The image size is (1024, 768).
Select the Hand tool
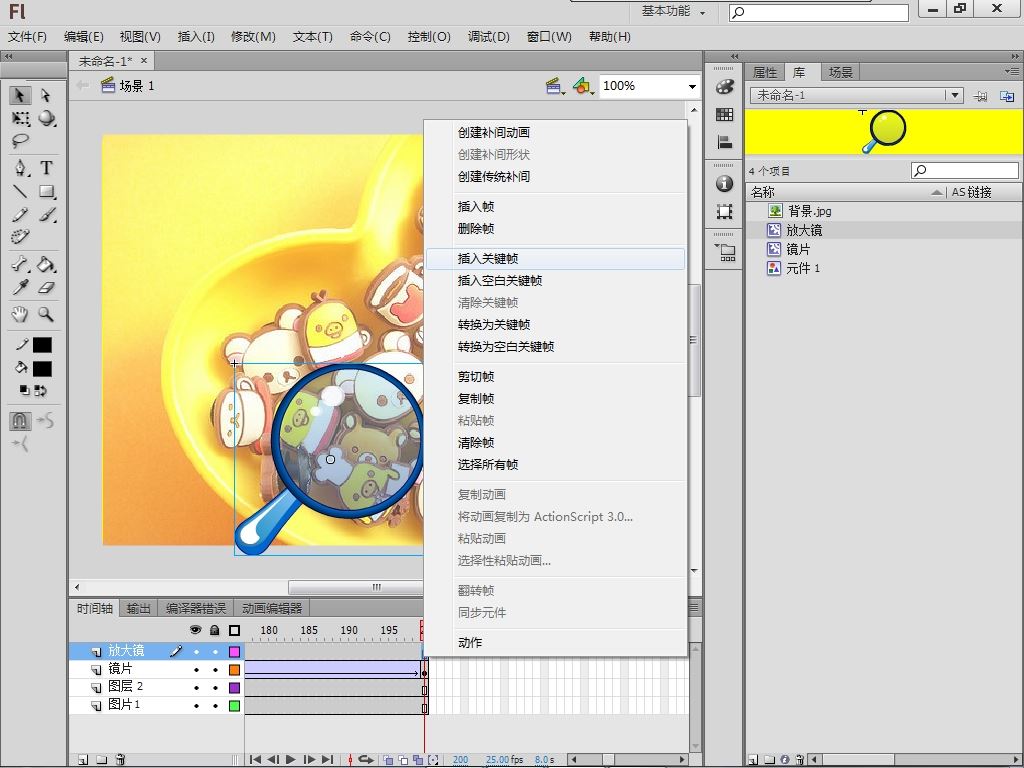[x=20, y=314]
